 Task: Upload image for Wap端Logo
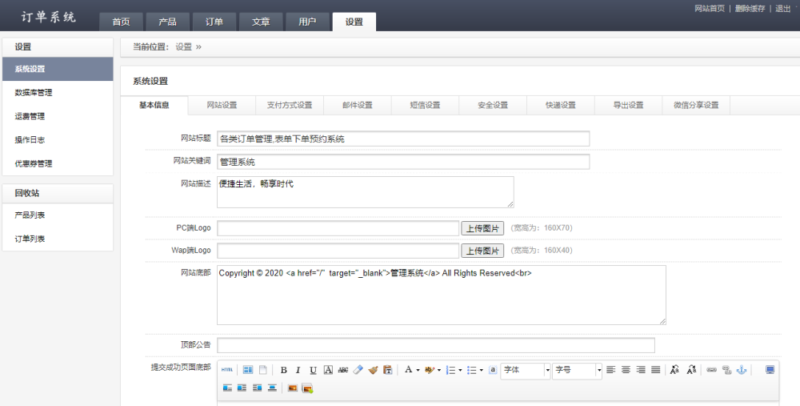coord(483,250)
